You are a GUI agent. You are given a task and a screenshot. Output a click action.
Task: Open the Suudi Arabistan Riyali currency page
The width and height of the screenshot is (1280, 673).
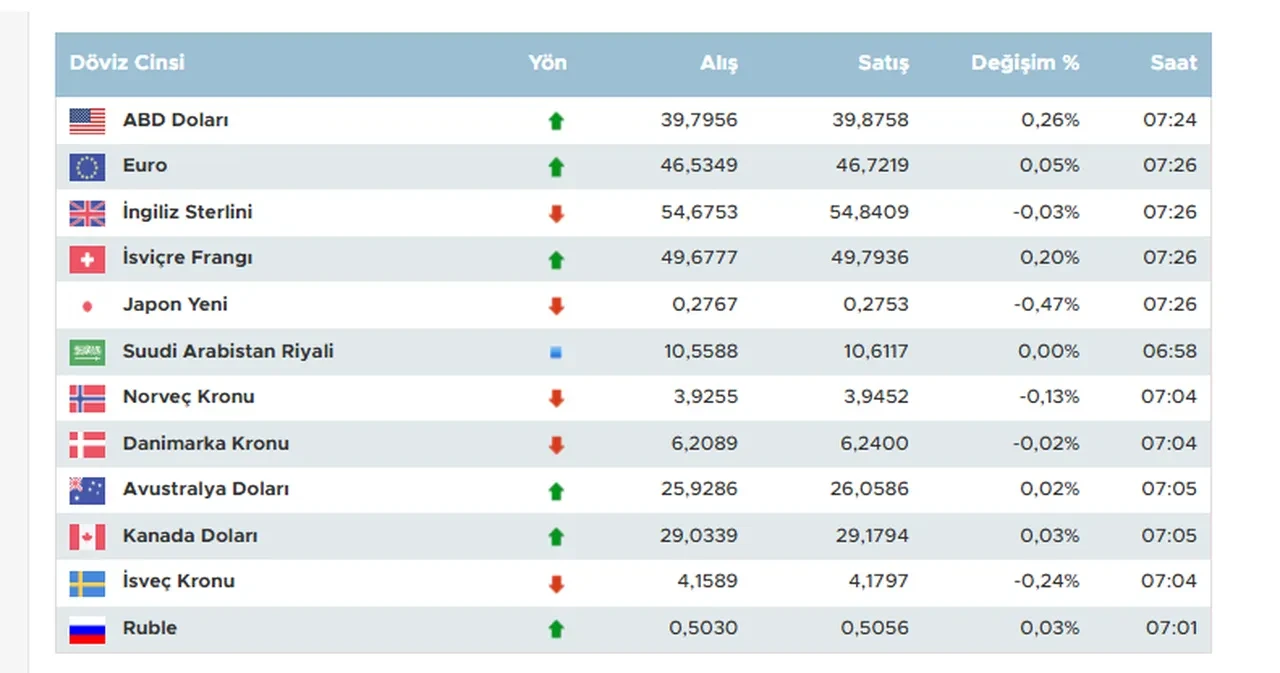click(x=228, y=352)
